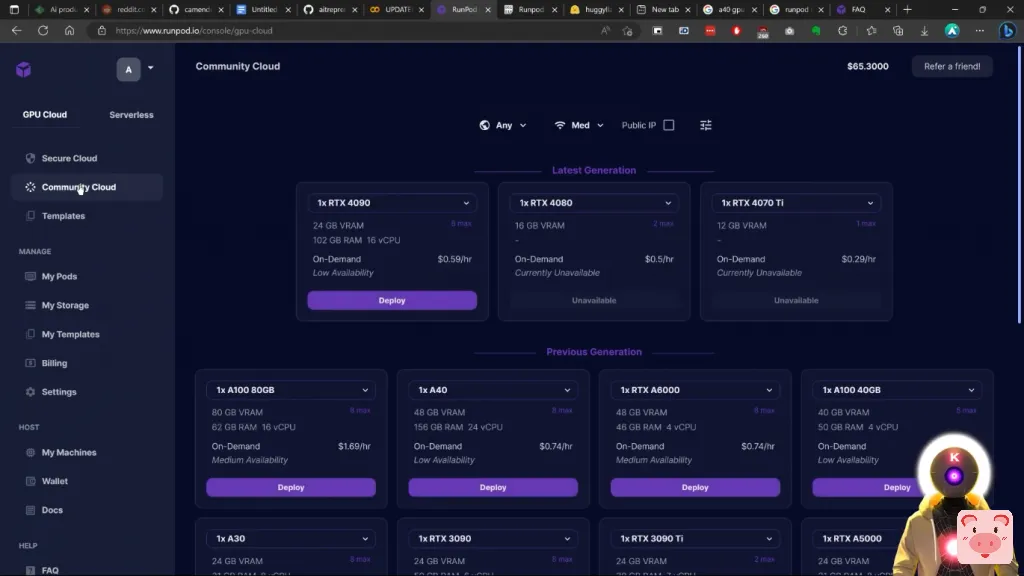Click the Docs icon
The height and width of the screenshot is (576, 1024).
pyautogui.click(x=30, y=510)
